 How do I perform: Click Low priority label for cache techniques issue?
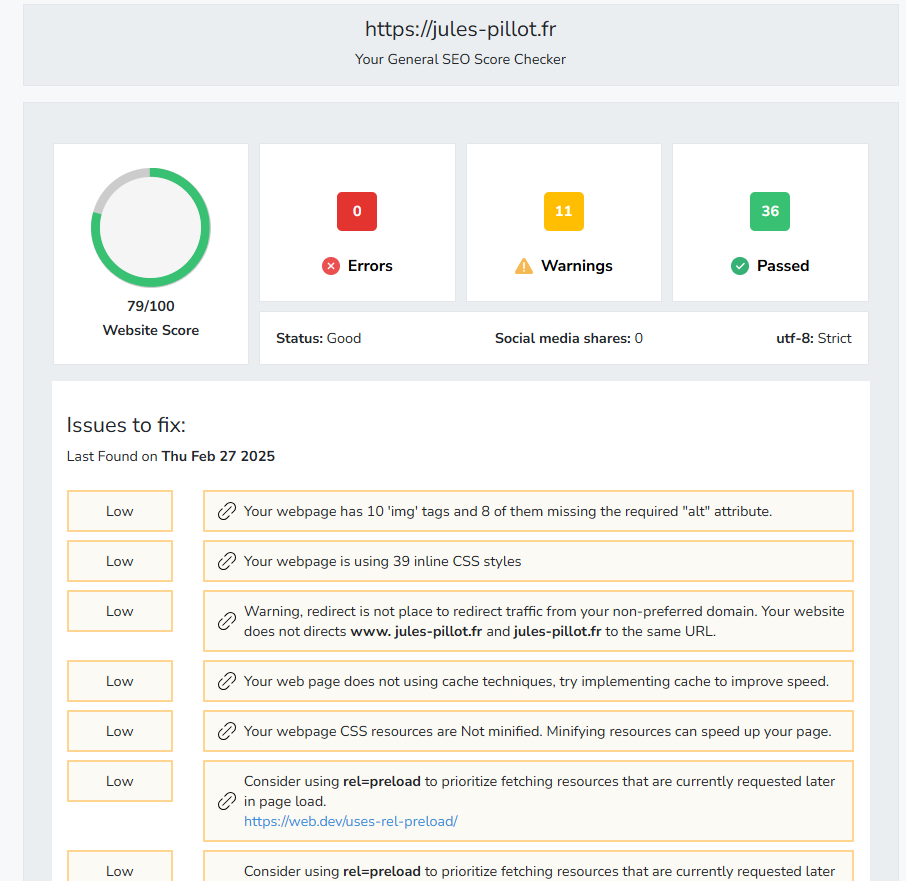[x=120, y=681]
